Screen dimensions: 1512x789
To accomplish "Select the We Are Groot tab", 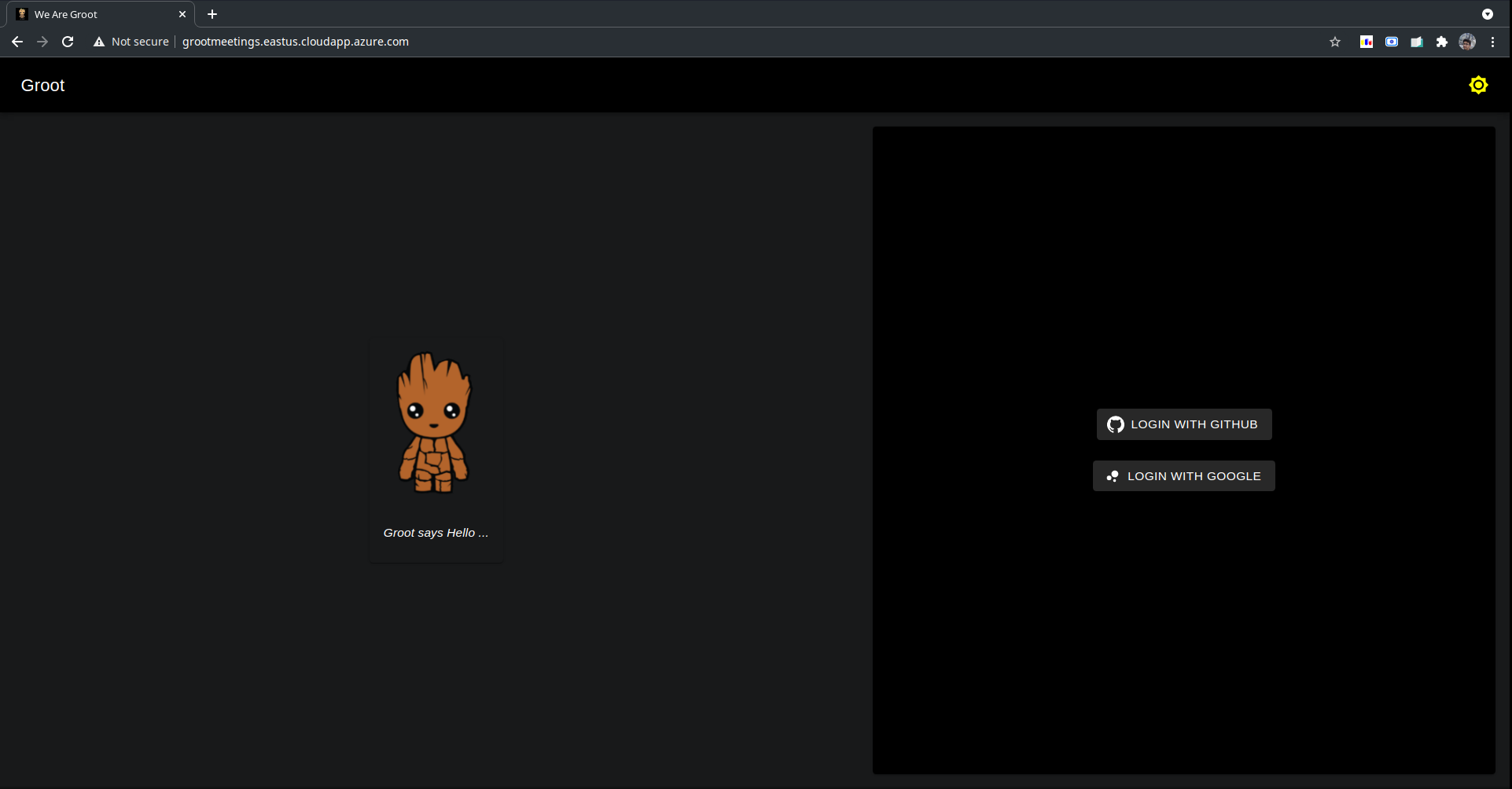I will [x=102, y=14].
